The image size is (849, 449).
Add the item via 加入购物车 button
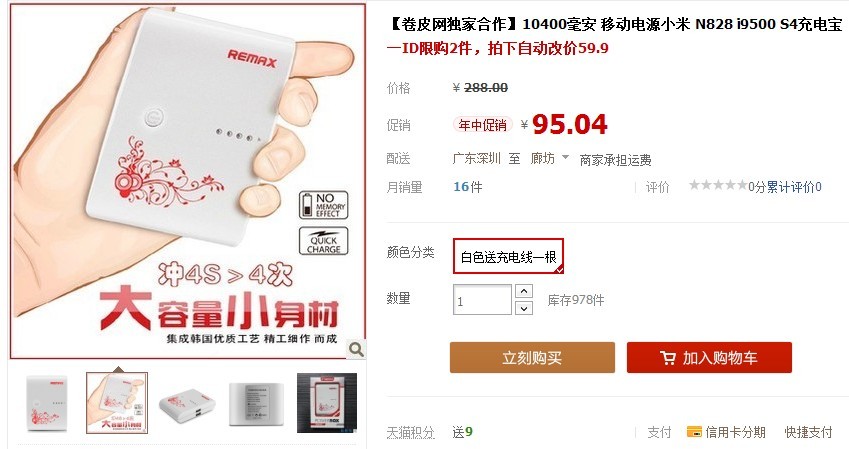(x=709, y=357)
